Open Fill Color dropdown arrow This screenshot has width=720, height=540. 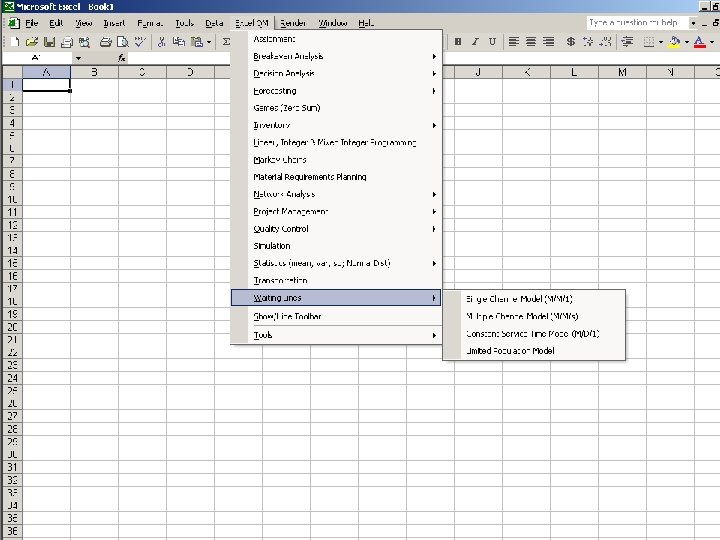(x=687, y=42)
